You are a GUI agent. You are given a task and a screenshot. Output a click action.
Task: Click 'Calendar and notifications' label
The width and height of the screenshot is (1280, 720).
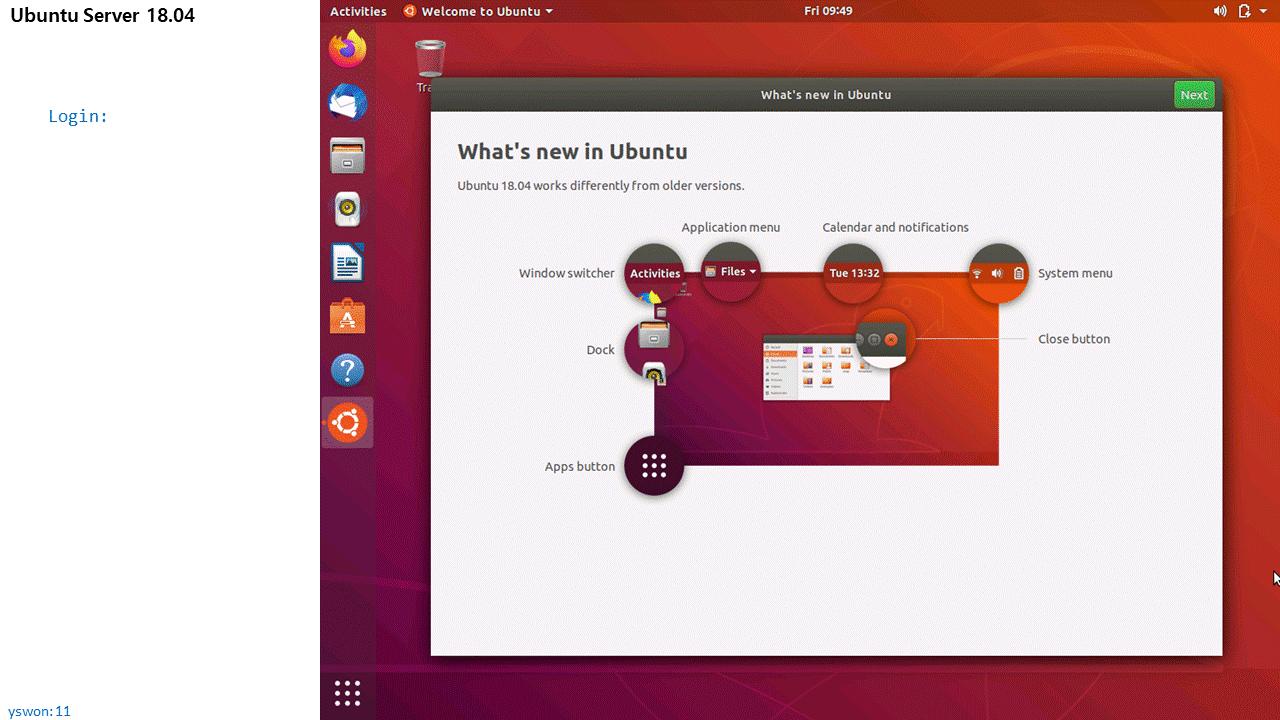point(895,227)
